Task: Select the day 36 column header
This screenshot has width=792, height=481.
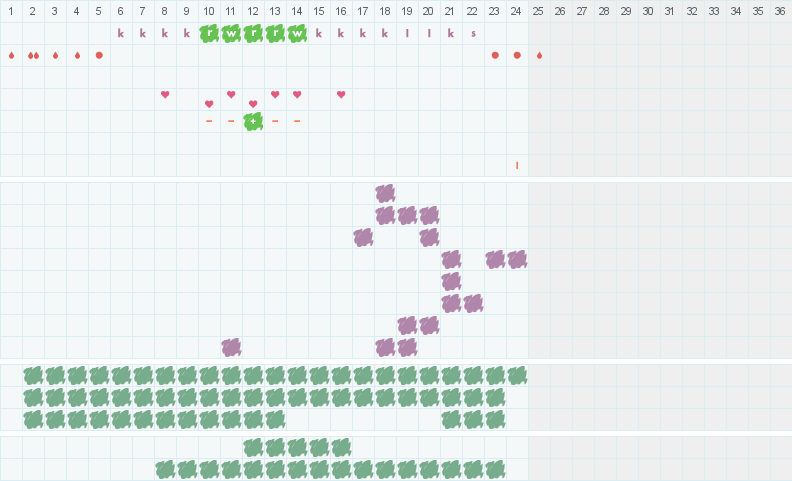Action: click(780, 11)
